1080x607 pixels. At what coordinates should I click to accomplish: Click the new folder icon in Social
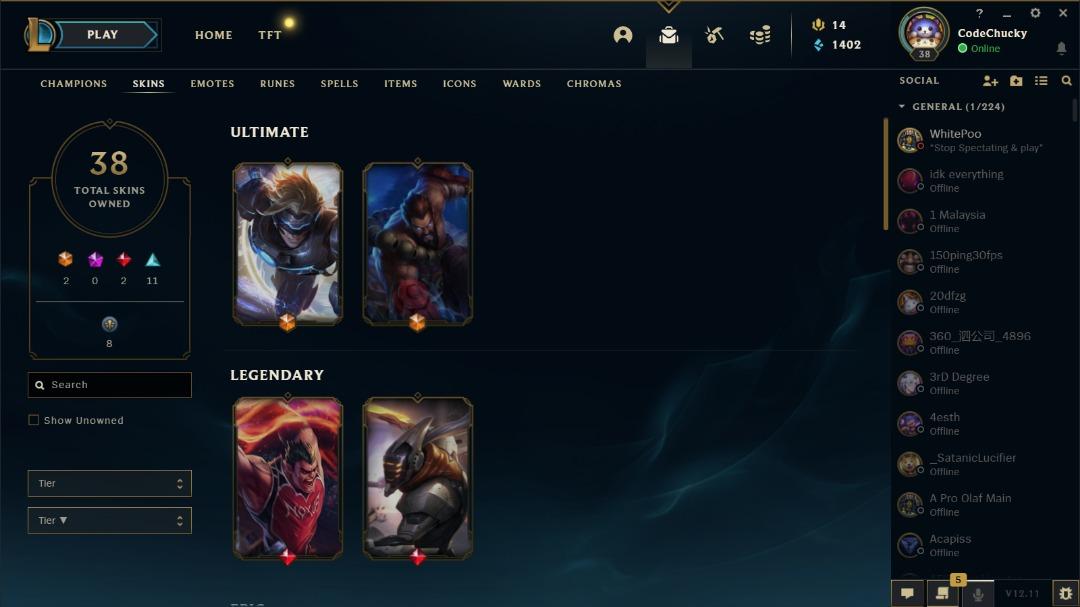point(1016,81)
